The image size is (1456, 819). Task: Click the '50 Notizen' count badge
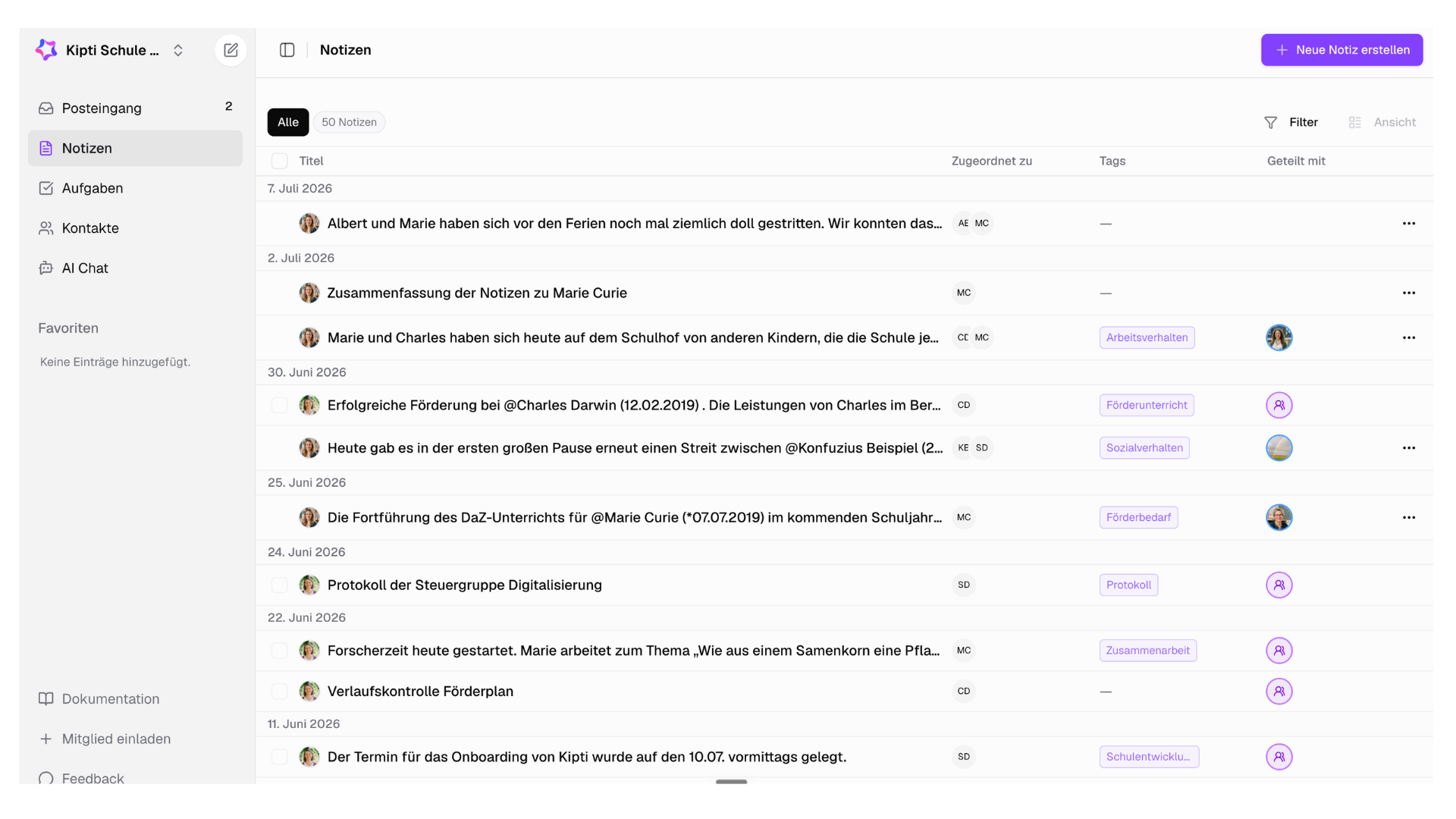350,123
